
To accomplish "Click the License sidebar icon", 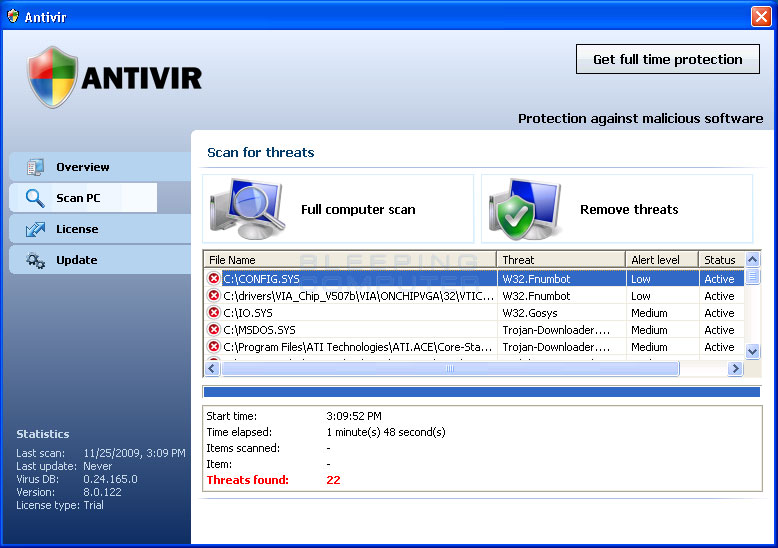I will pos(36,229).
